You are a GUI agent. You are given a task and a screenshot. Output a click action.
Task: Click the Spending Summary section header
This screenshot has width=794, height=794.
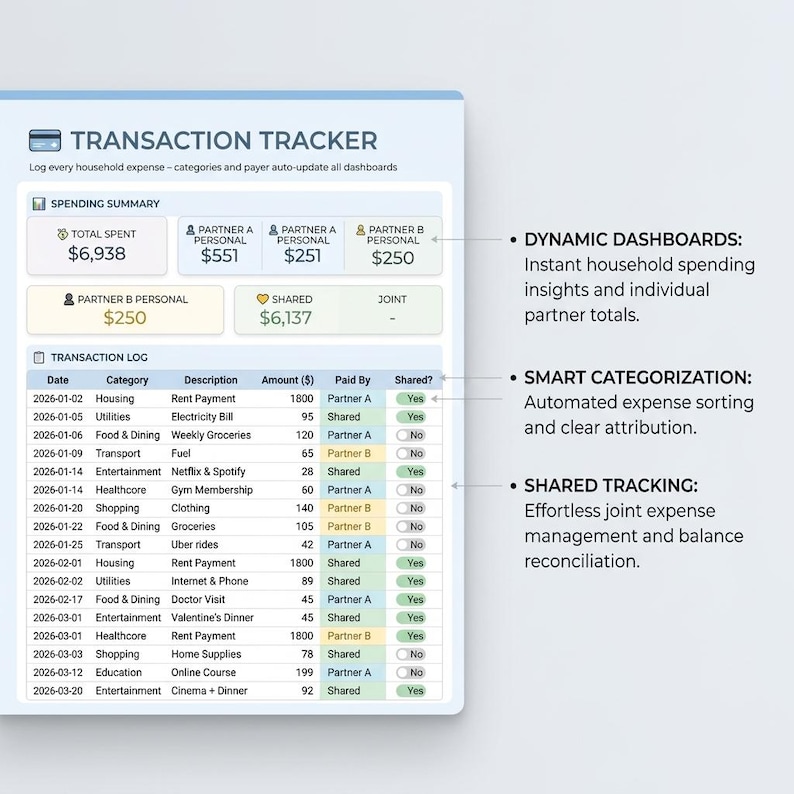[234, 204]
